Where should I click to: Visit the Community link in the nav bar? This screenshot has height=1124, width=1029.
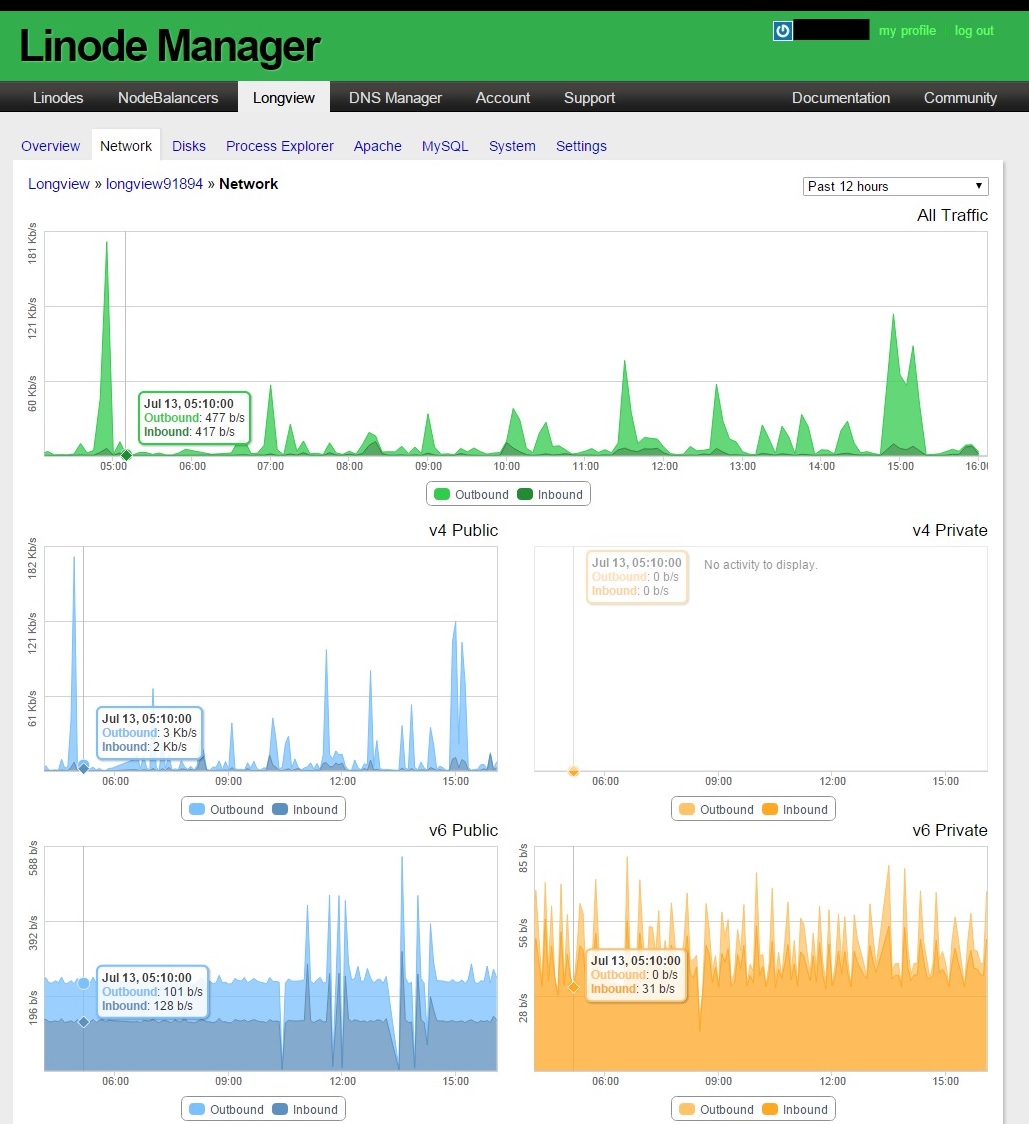[960, 97]
